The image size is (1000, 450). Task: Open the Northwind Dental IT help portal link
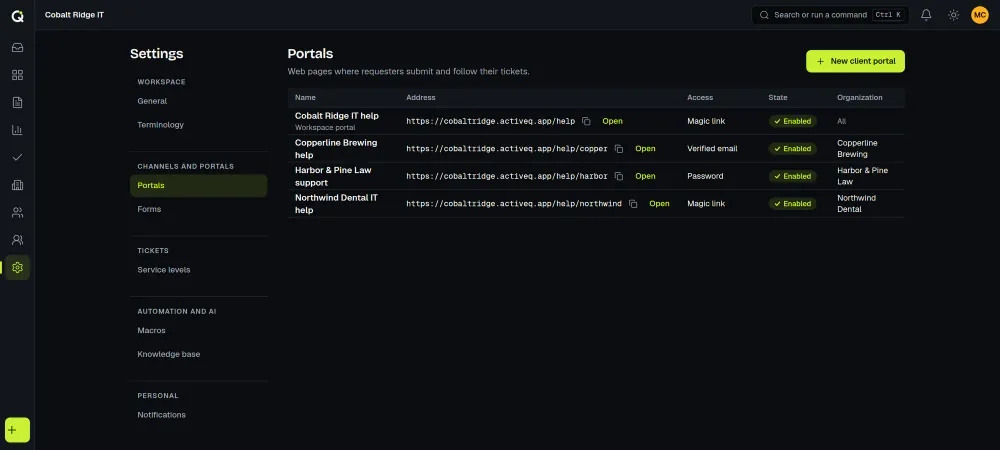[x=659, y=204]
